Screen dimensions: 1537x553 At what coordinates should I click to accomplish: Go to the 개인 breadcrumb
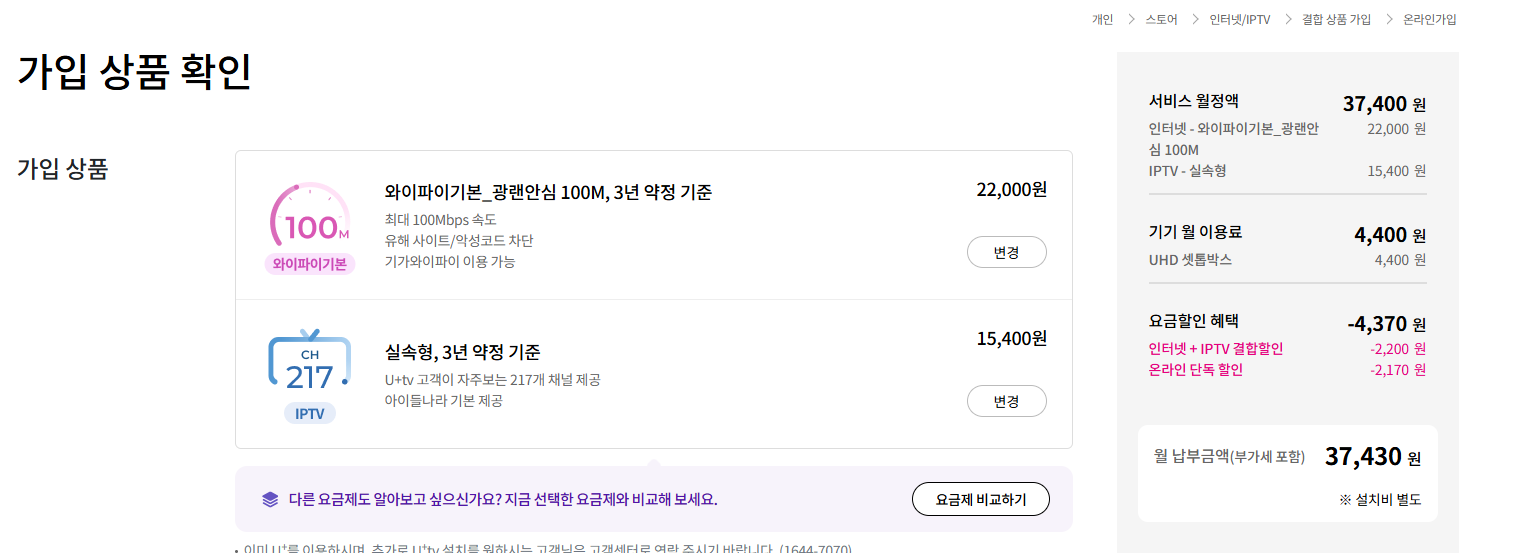click(x=1102, y=19)
